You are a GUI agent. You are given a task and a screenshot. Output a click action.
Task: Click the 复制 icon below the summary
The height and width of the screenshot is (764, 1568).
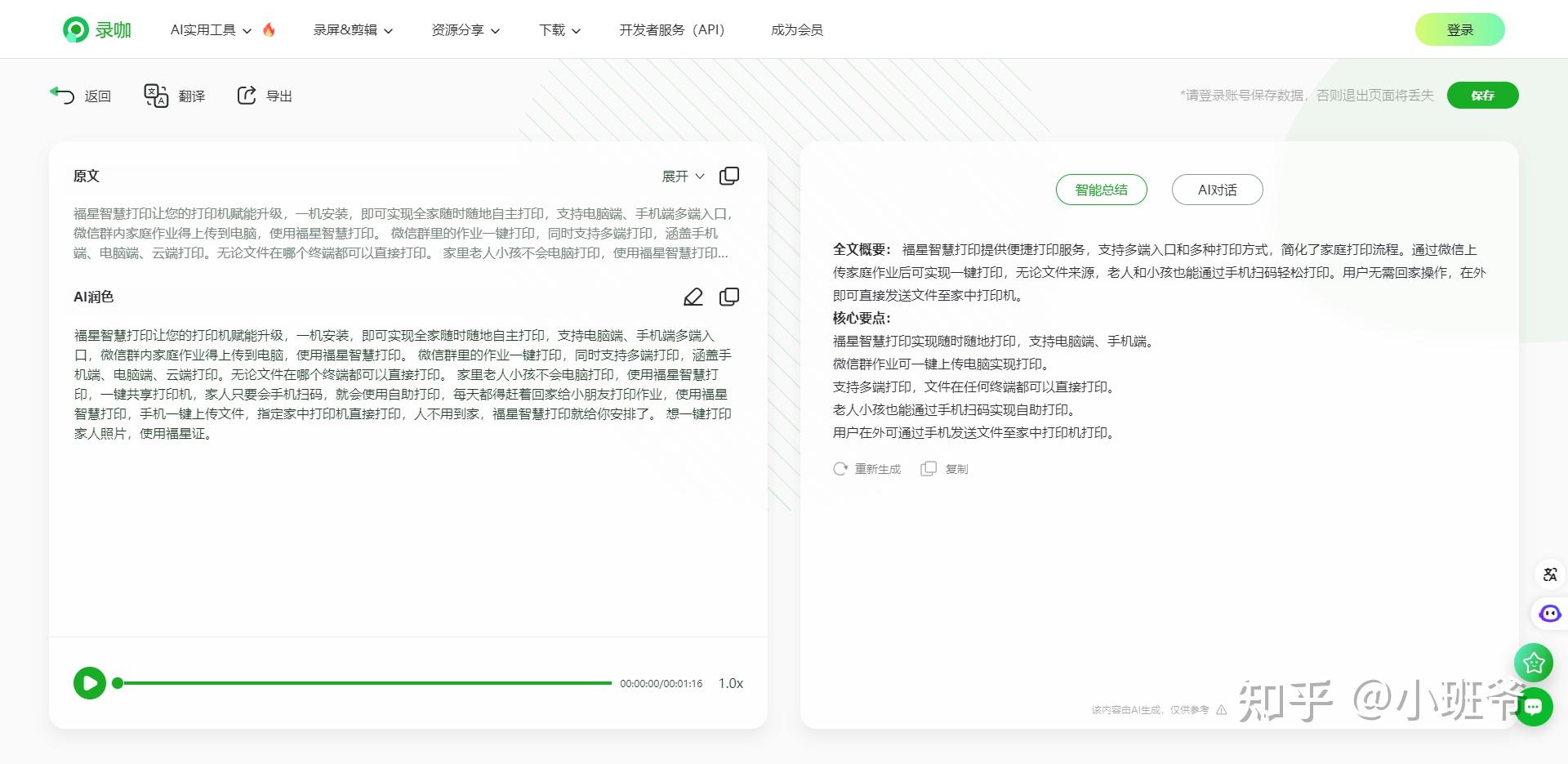929,469
